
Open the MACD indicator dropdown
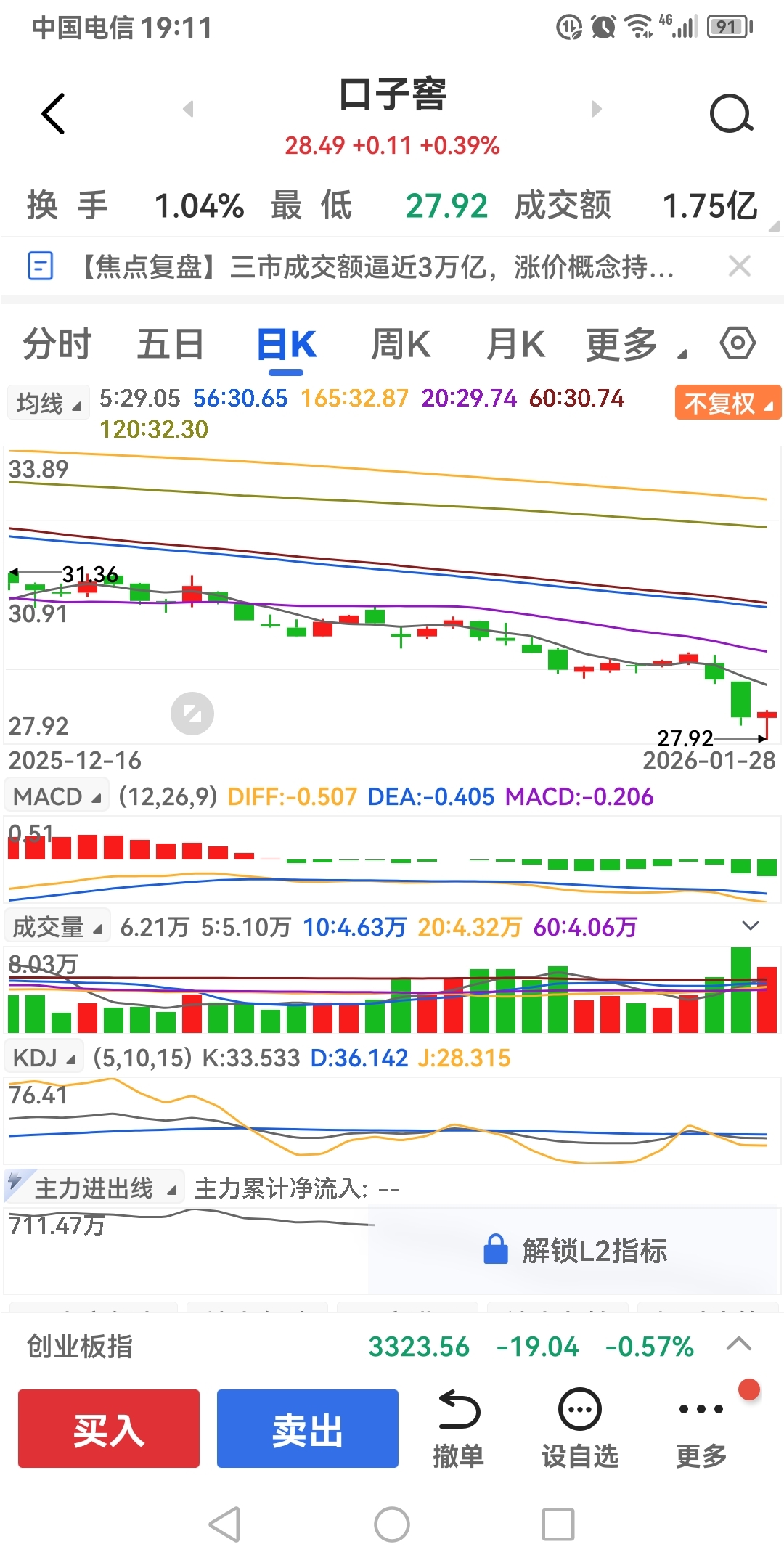point(57,796)
